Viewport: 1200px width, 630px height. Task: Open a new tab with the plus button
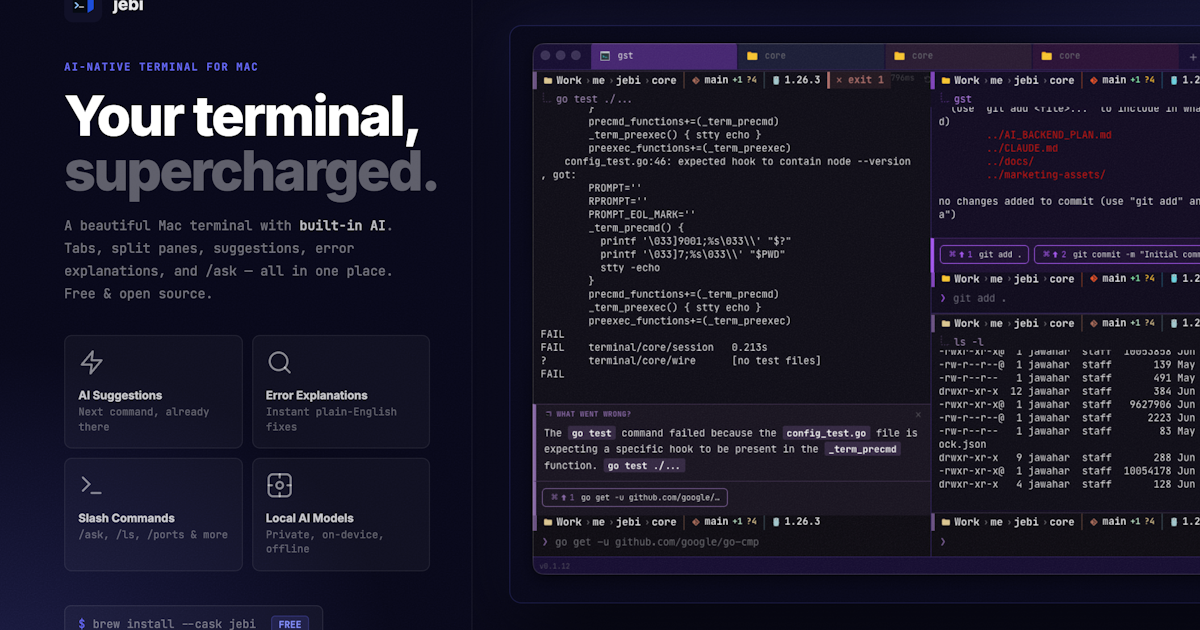tap(1193, 57)
